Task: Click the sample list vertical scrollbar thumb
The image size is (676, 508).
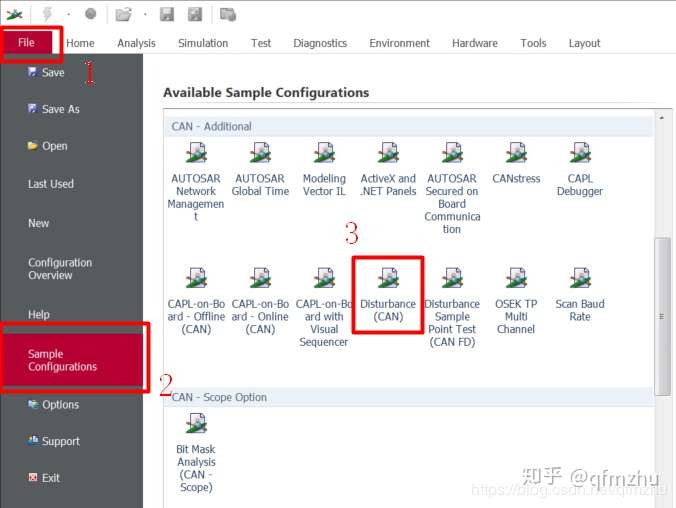Action: pos(662,316)
